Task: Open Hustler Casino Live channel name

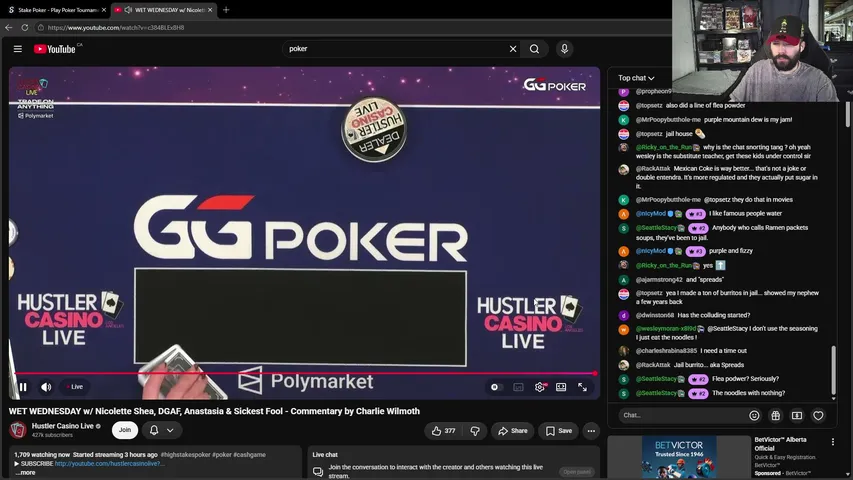Action: (63, 426)
